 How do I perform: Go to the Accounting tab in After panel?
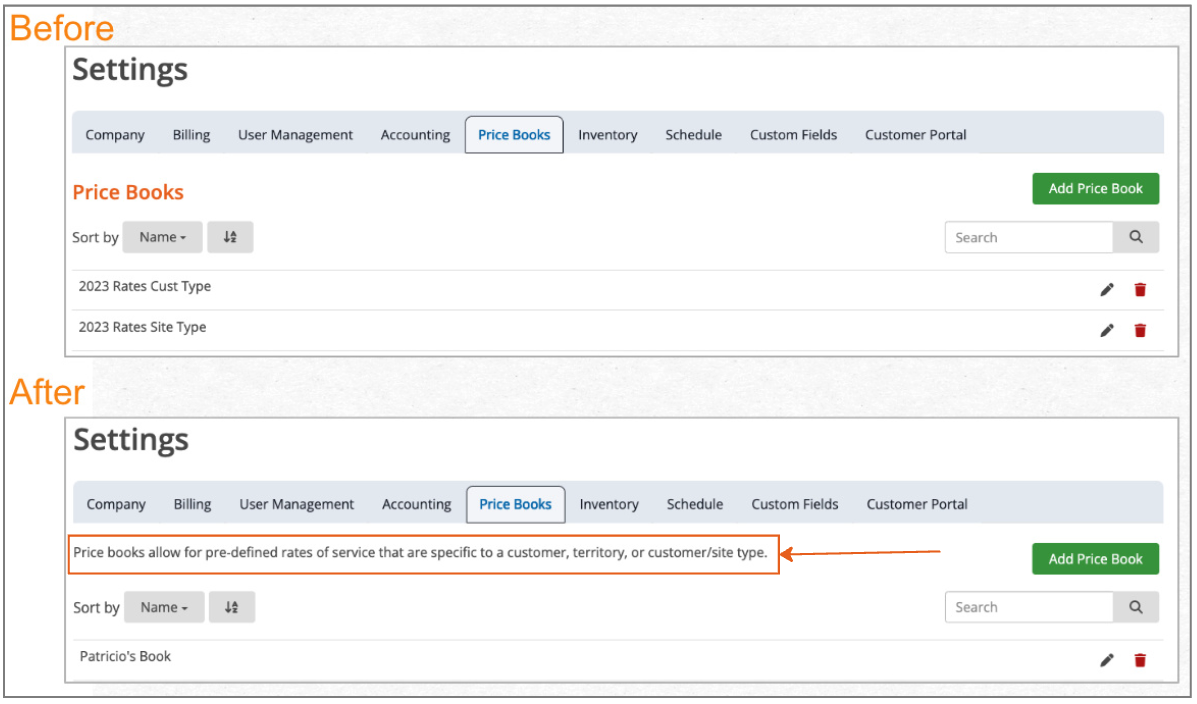point(417,504)
